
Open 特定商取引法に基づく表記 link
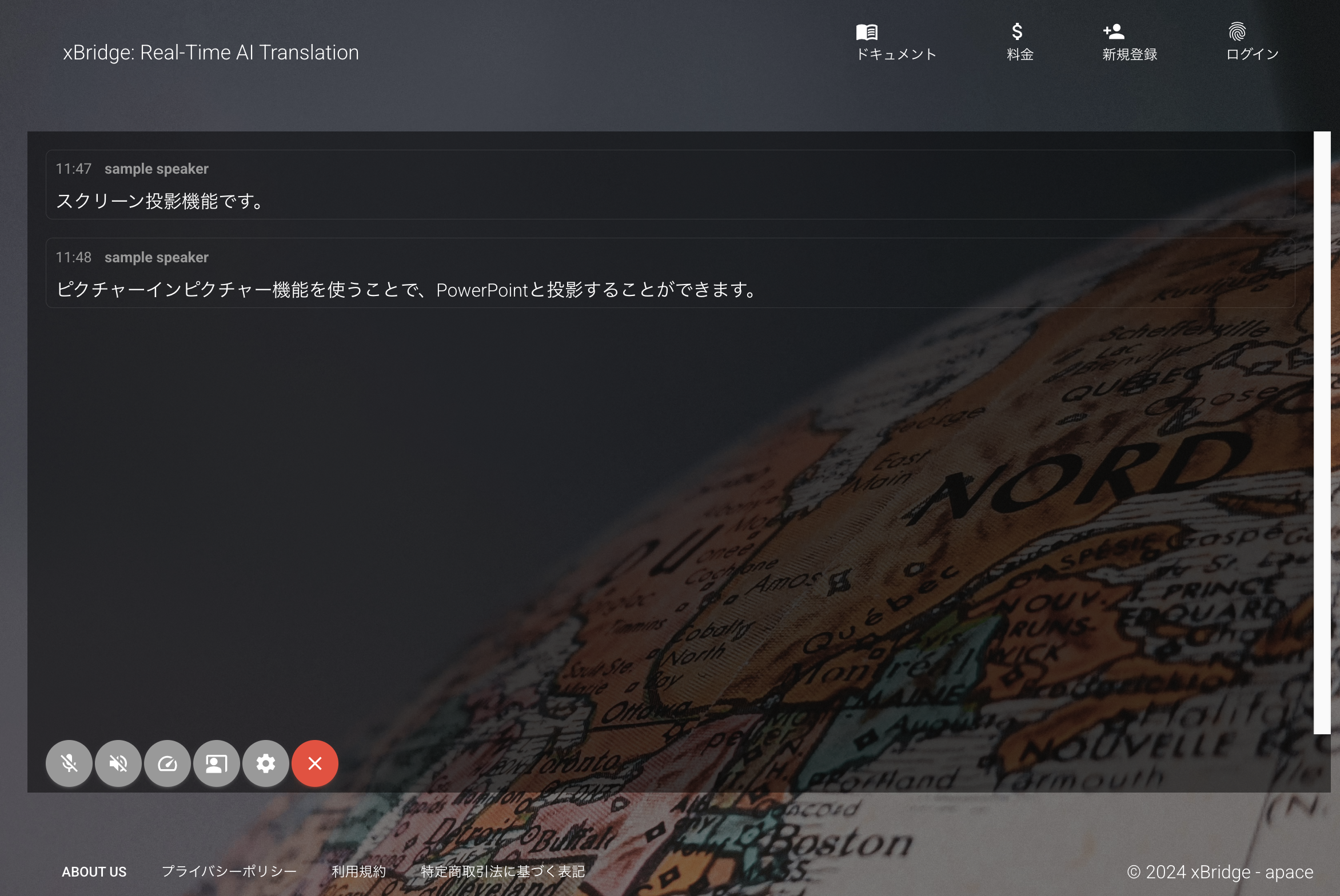point(502,871)
